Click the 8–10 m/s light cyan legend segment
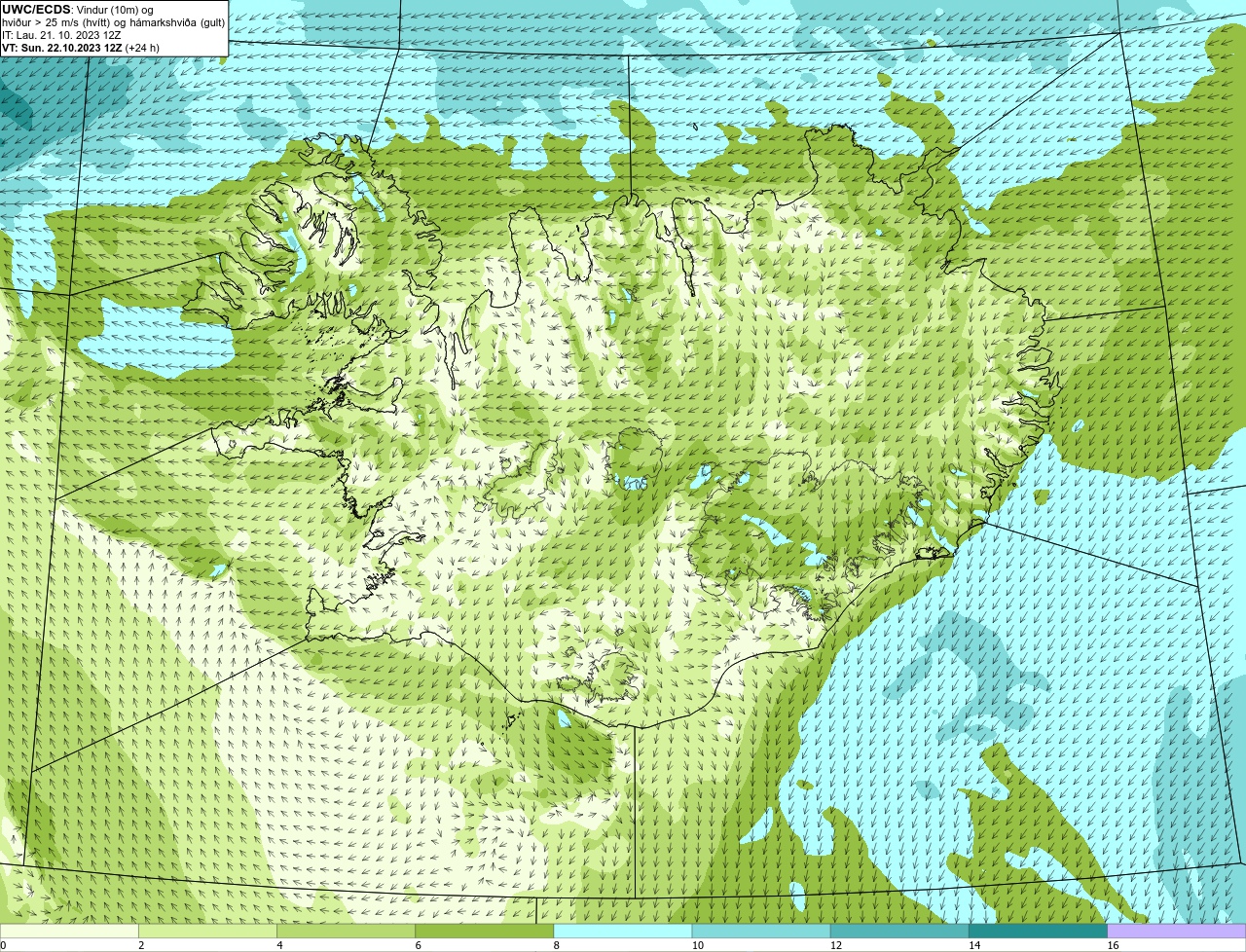Image resolution: width=1246 pixels, height=952 pixels. point(623,931)
